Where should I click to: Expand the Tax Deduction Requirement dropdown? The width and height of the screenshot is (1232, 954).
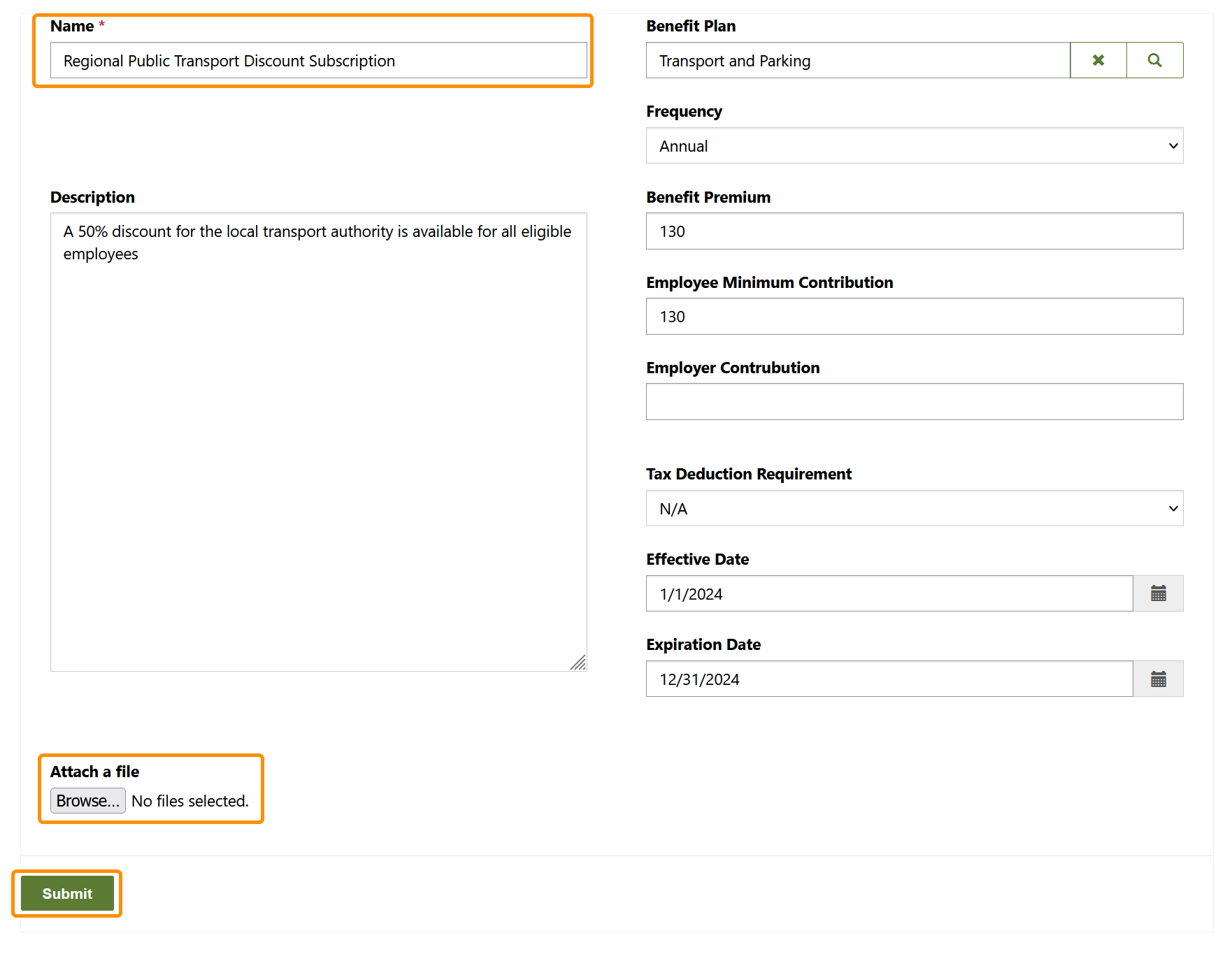914,509
